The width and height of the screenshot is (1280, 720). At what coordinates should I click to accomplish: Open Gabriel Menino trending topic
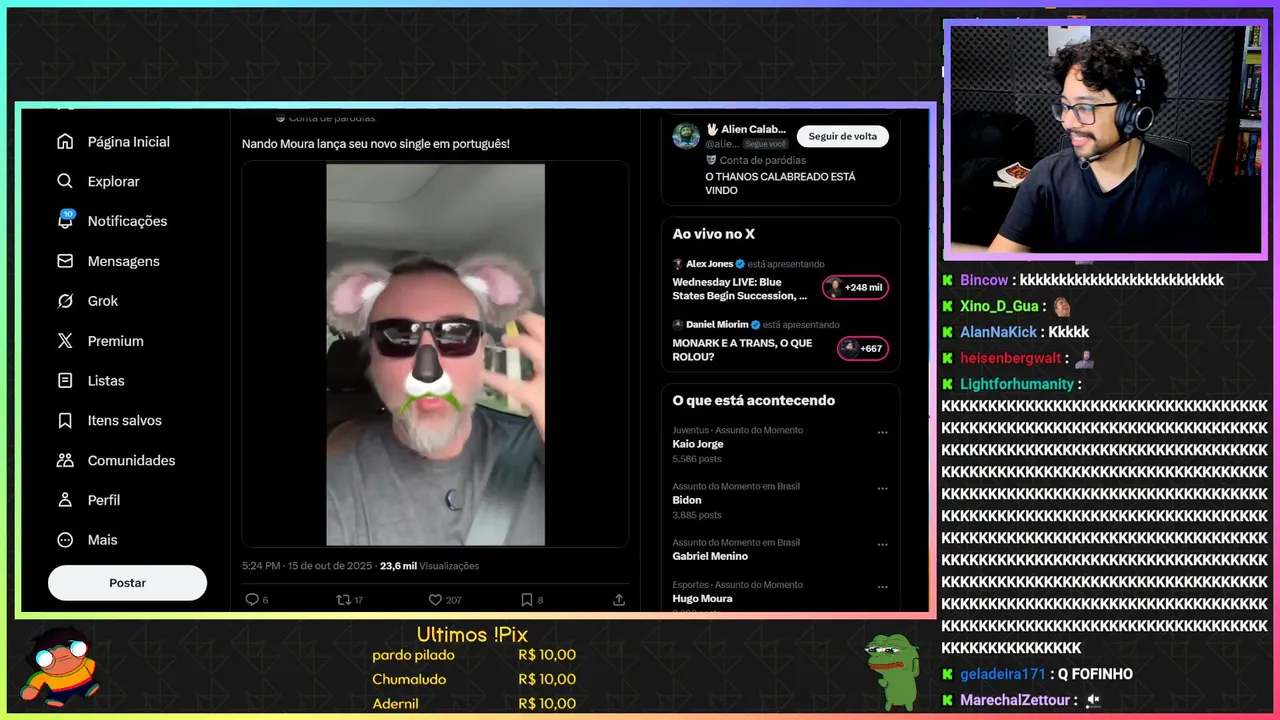click(710, 556)
